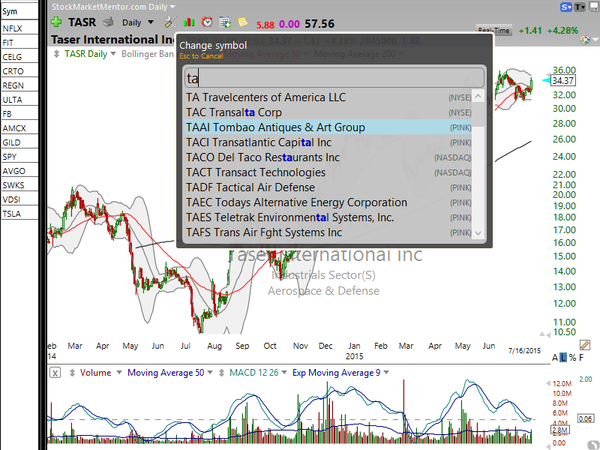Expand the Exp Moving Average 9 dropdown
600x450 pixels.
(386, 373)
